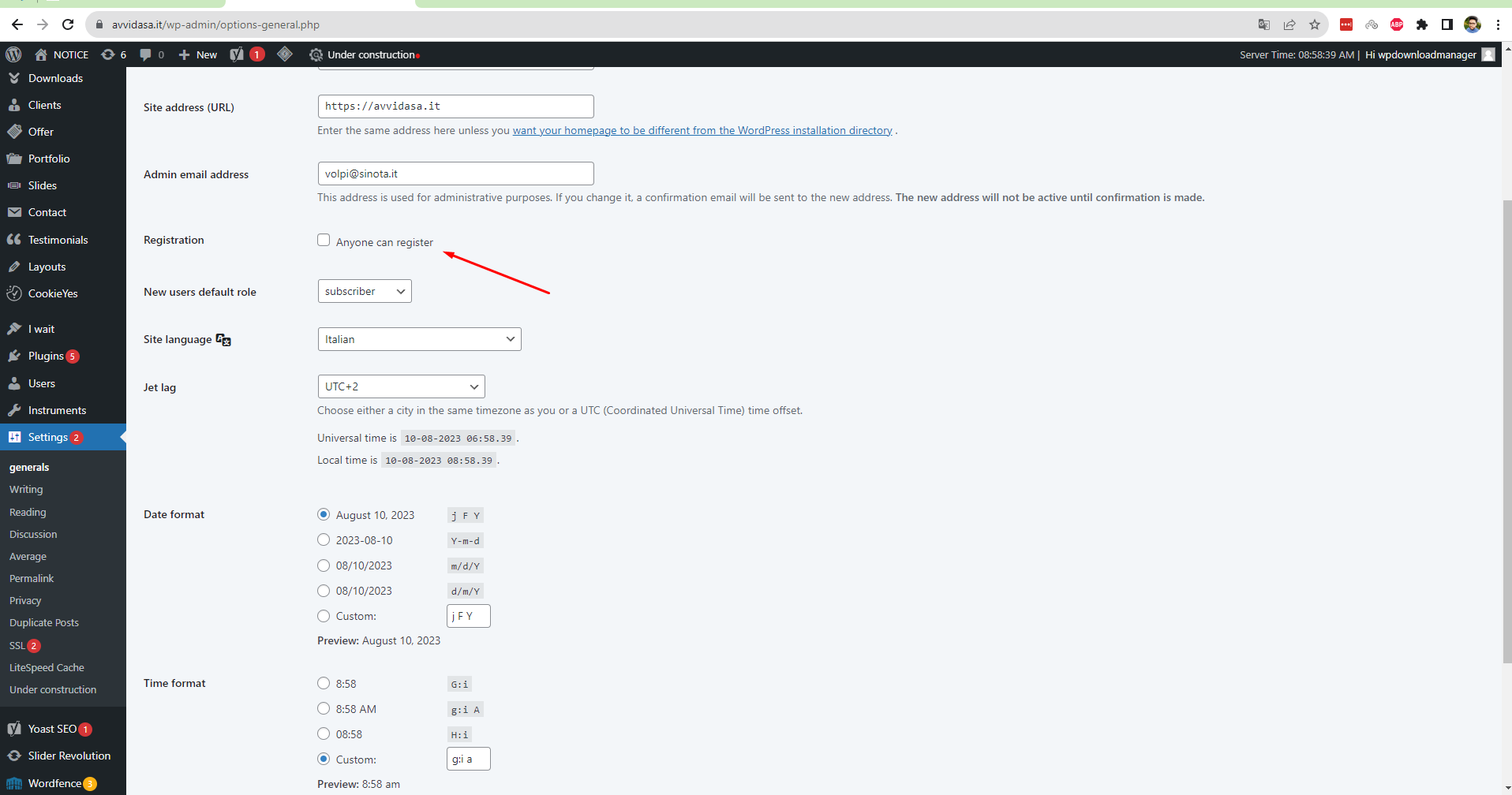Viewport: 1512px width, 795px height.
Task: Click the plus New content icon
Action: click(x=184, y=54)
